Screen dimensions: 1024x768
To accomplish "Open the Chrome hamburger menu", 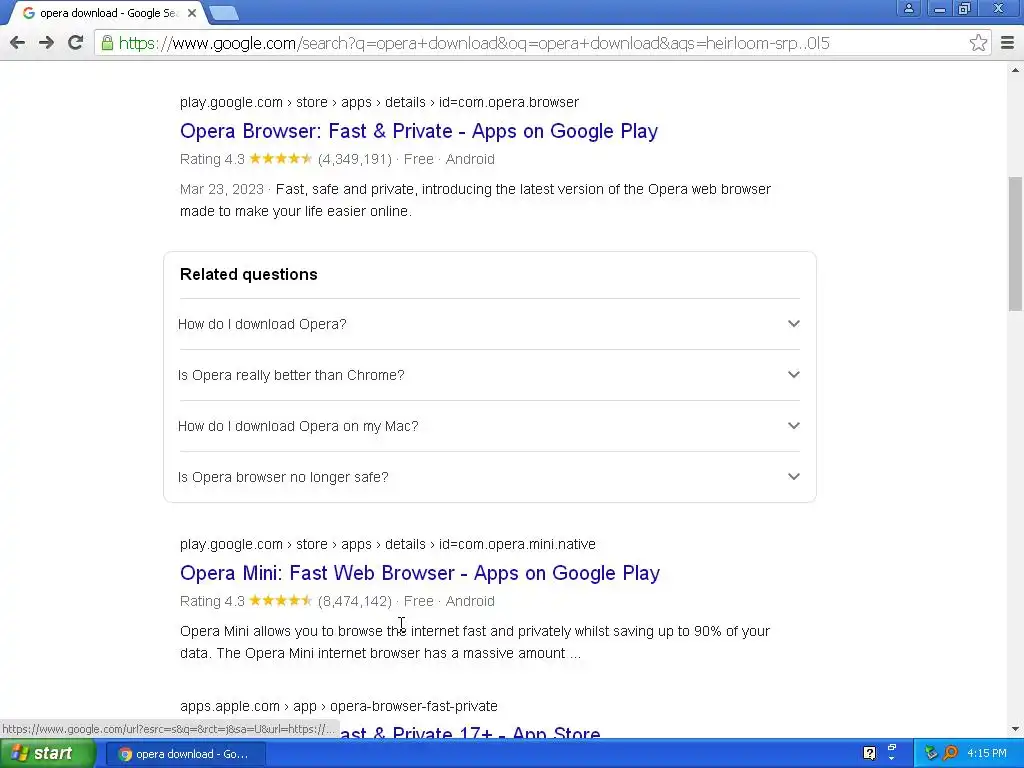I will pyautogui.click(x=1008, y=43).
